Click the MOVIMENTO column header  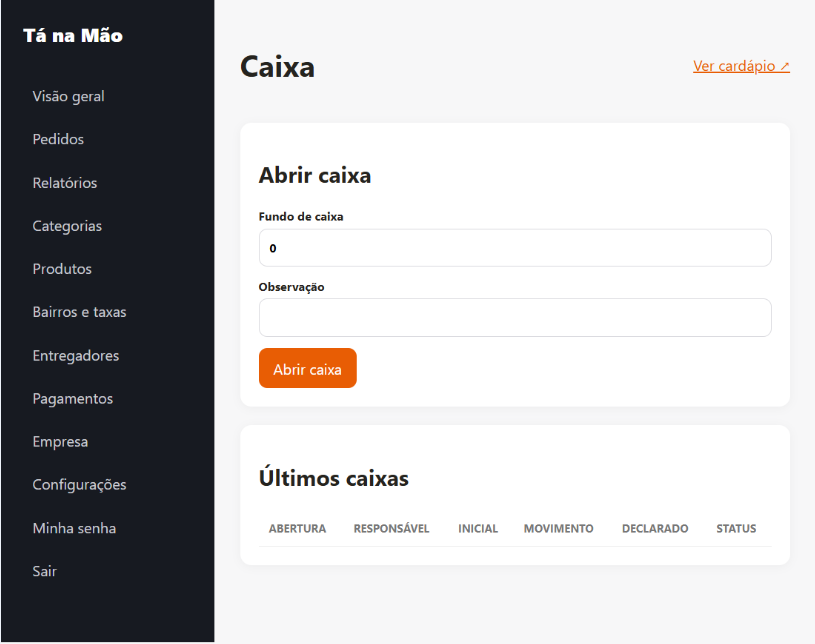558,529
